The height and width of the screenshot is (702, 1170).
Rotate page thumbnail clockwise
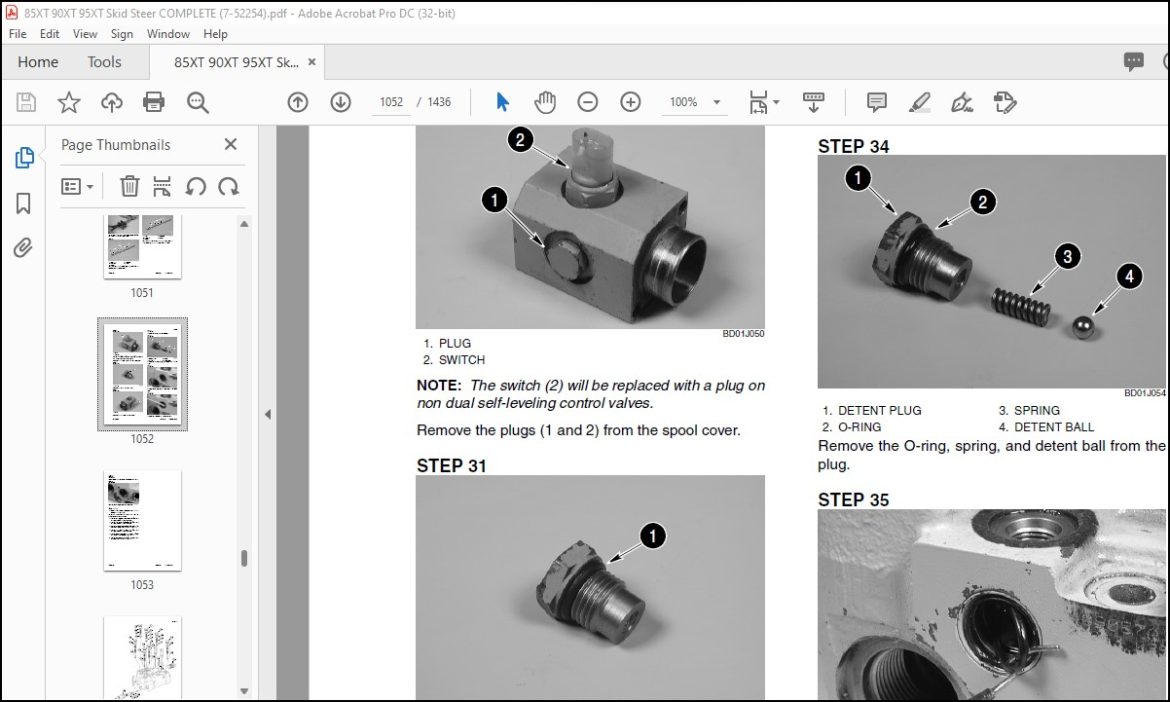coord(228,186)
